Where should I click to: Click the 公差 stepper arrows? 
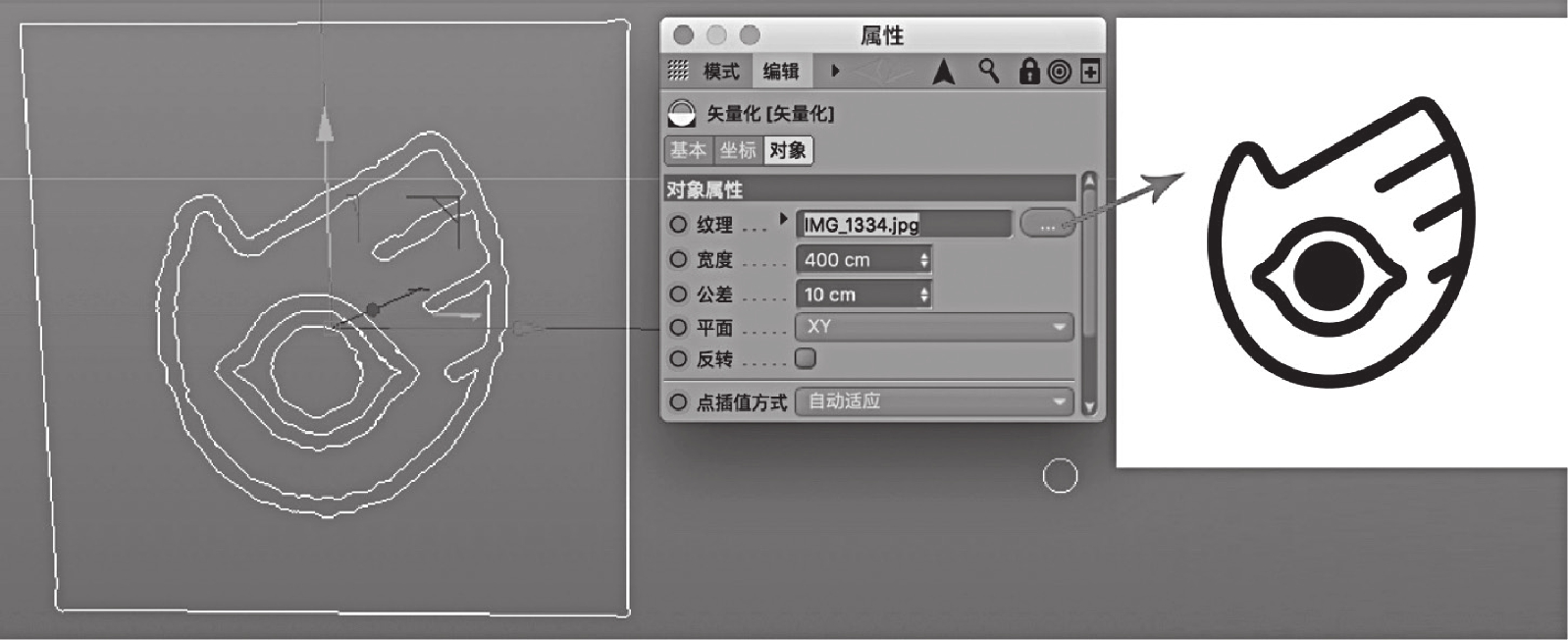tap(924, 294)
